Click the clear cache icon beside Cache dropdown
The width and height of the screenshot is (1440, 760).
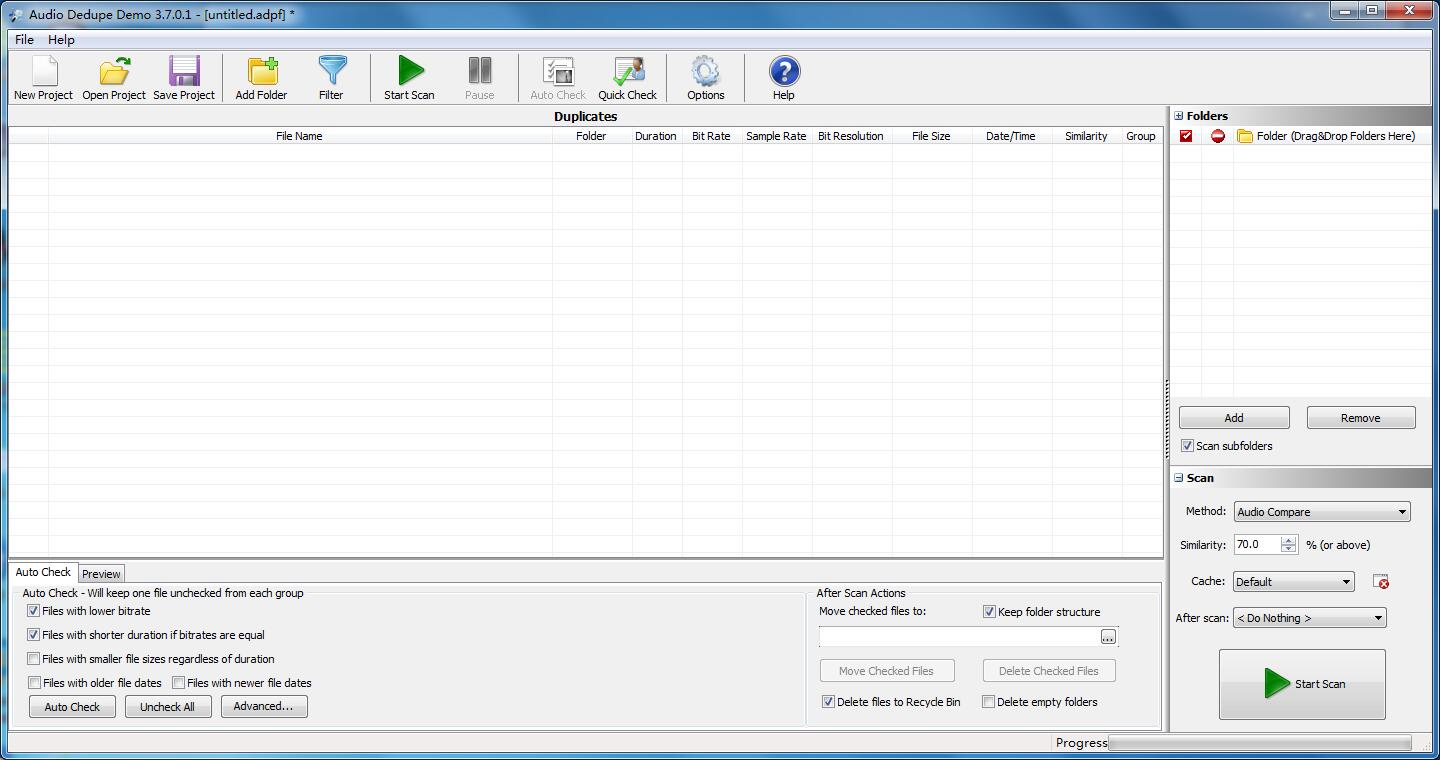(x=1381, y=581)
